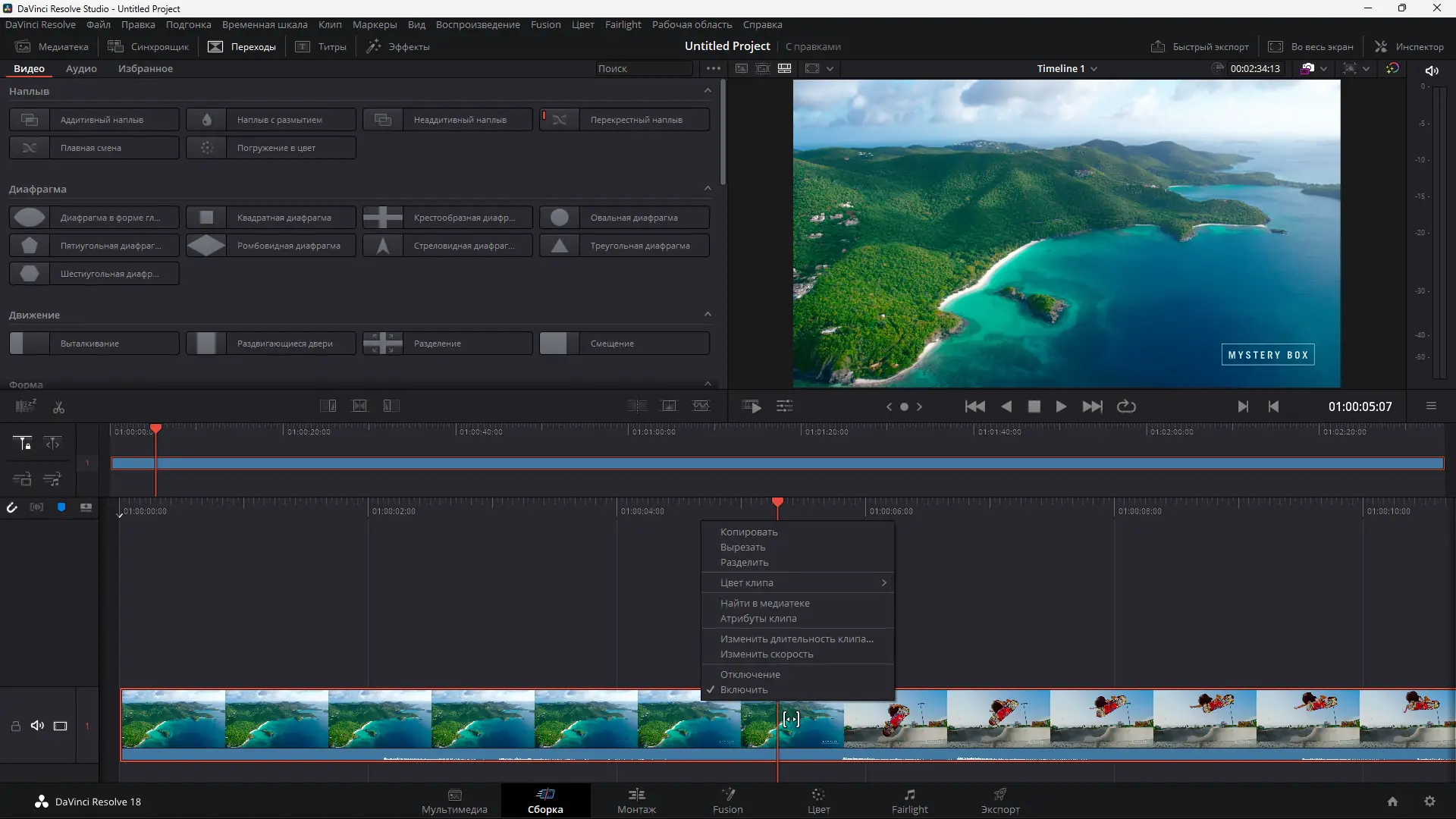Viewport: 1456px width, 819px height.
Task: Open the Медиатека panel
Action: (52, 46)
